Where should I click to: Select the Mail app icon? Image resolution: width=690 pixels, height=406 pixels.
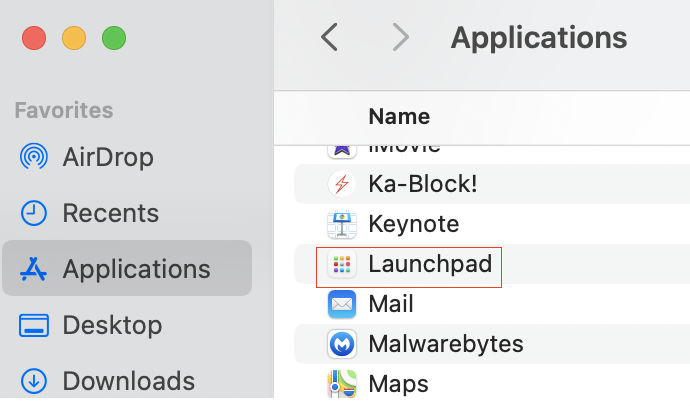tap(342, 304)
